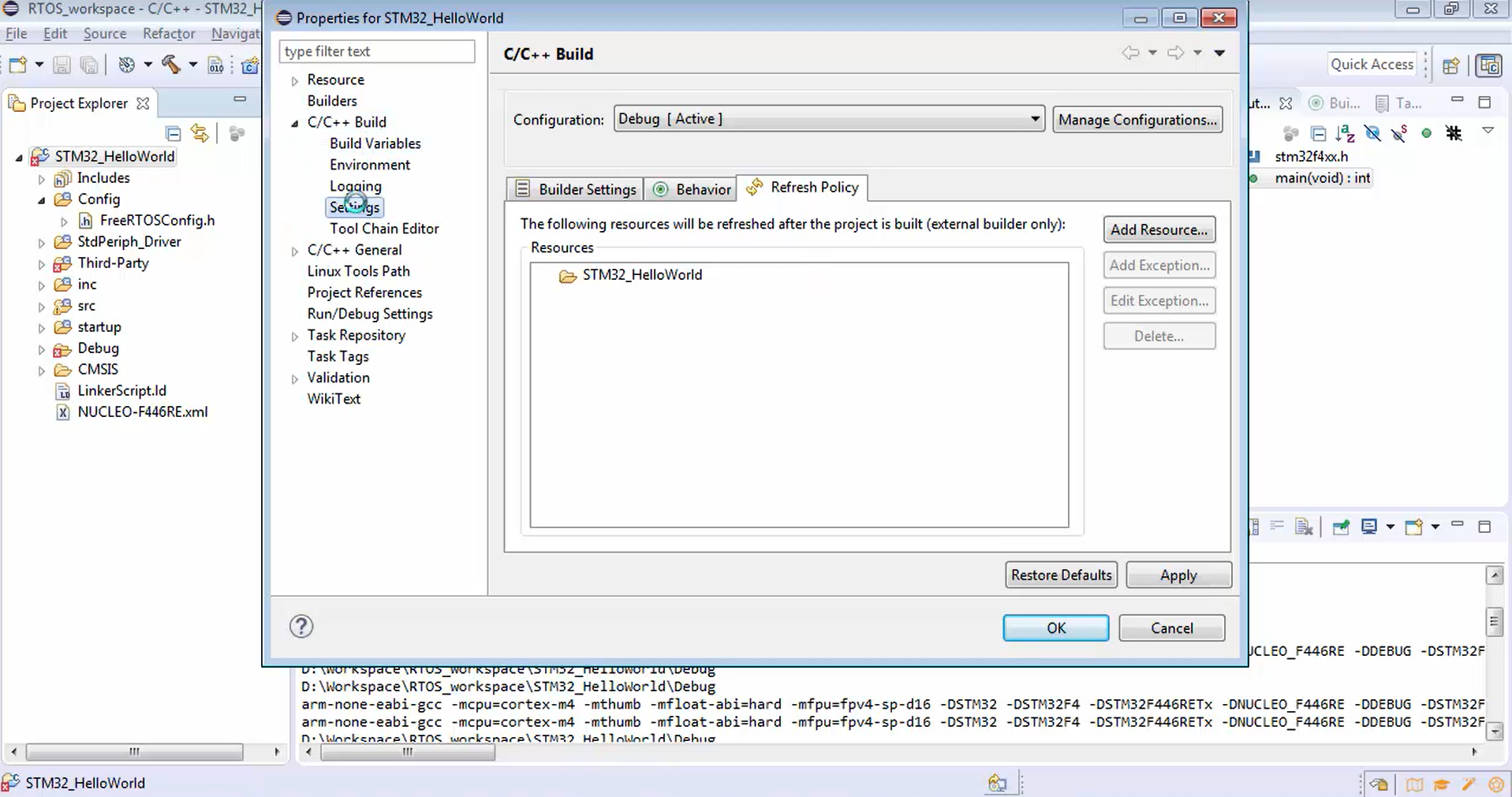Screen dimensions: 1512x797
Task: Click the Open Perspective icon
Action: [x=1450, y=65]
